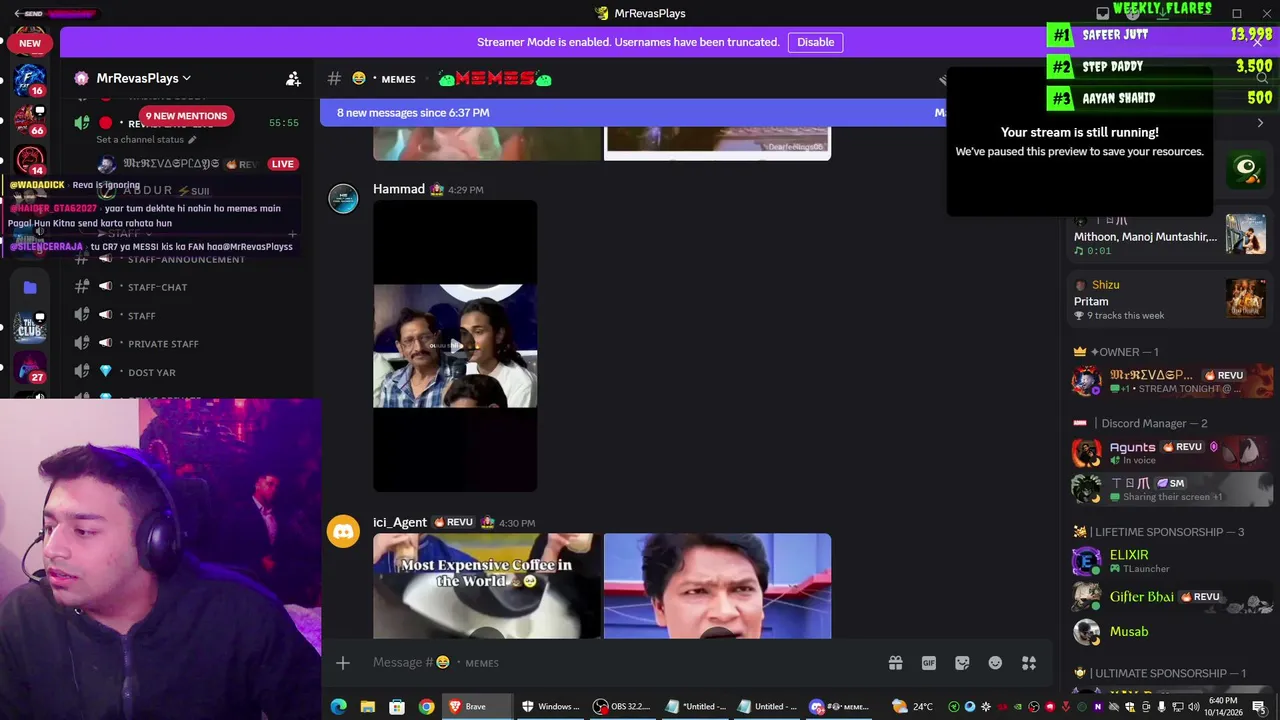Open the server with the 66 badge

30,120
